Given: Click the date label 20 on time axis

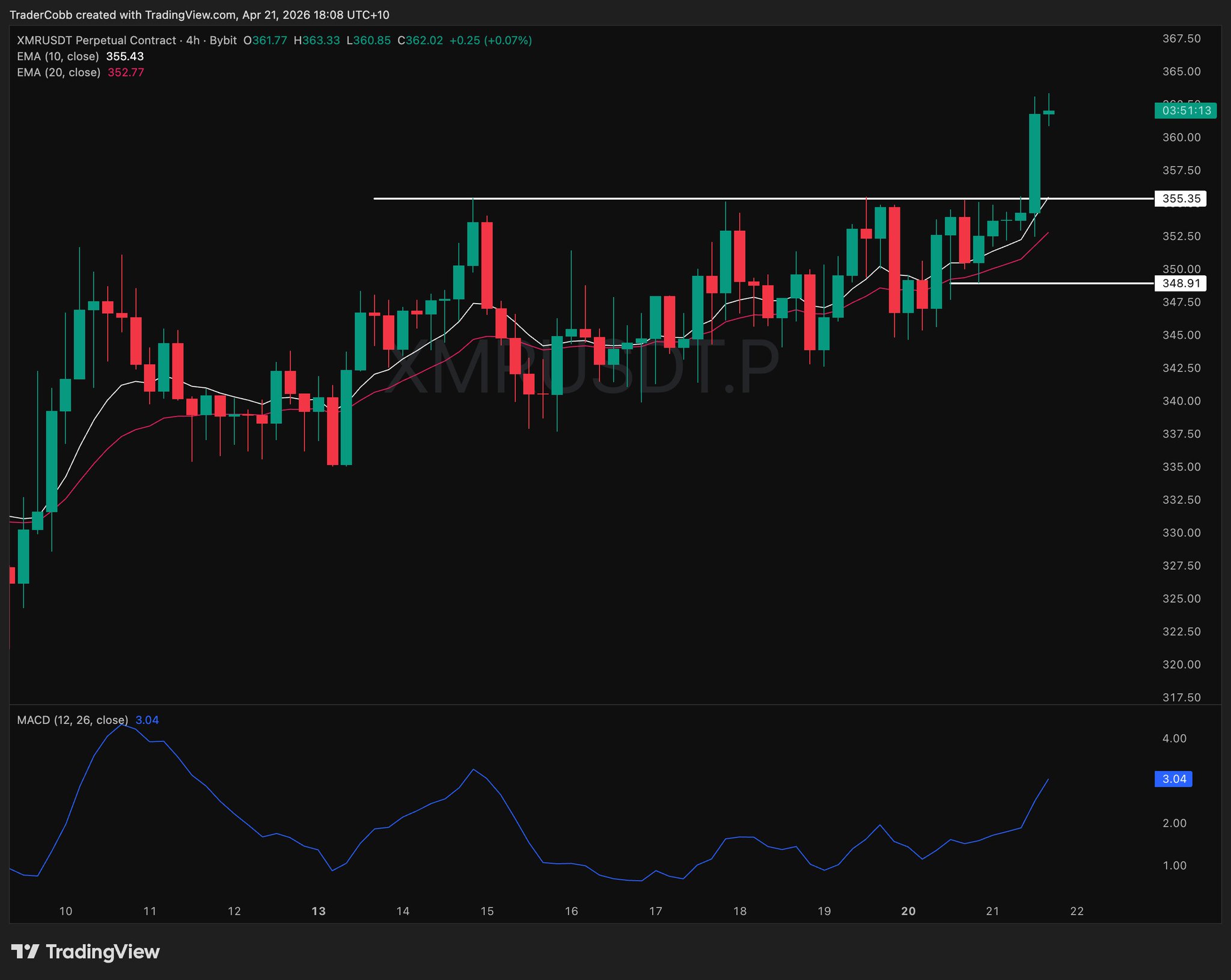Looking at the screenshot, I should [x=908, y=911].
